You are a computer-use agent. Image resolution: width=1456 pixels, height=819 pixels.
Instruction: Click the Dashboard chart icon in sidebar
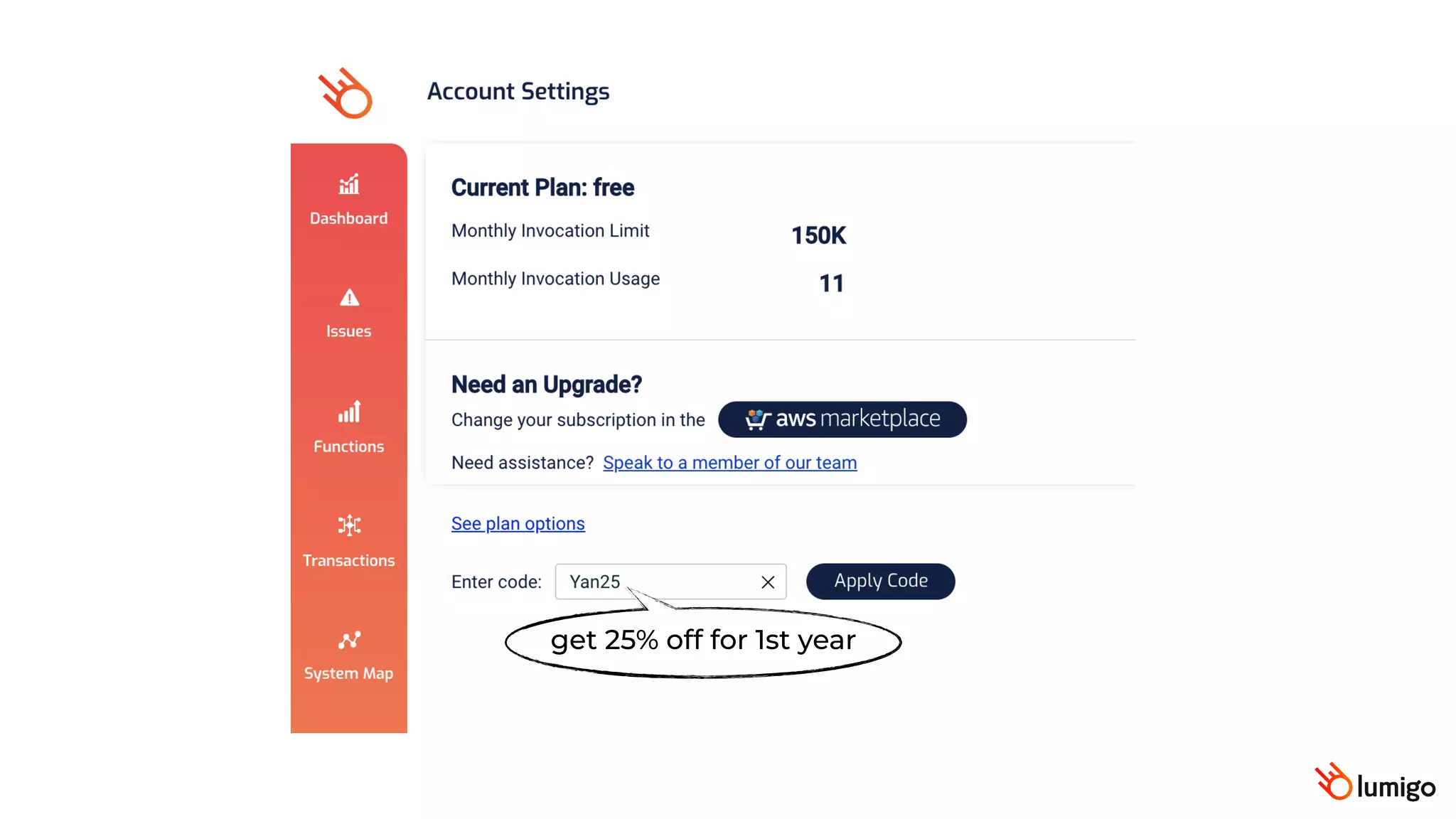click(x=348, y=185)
